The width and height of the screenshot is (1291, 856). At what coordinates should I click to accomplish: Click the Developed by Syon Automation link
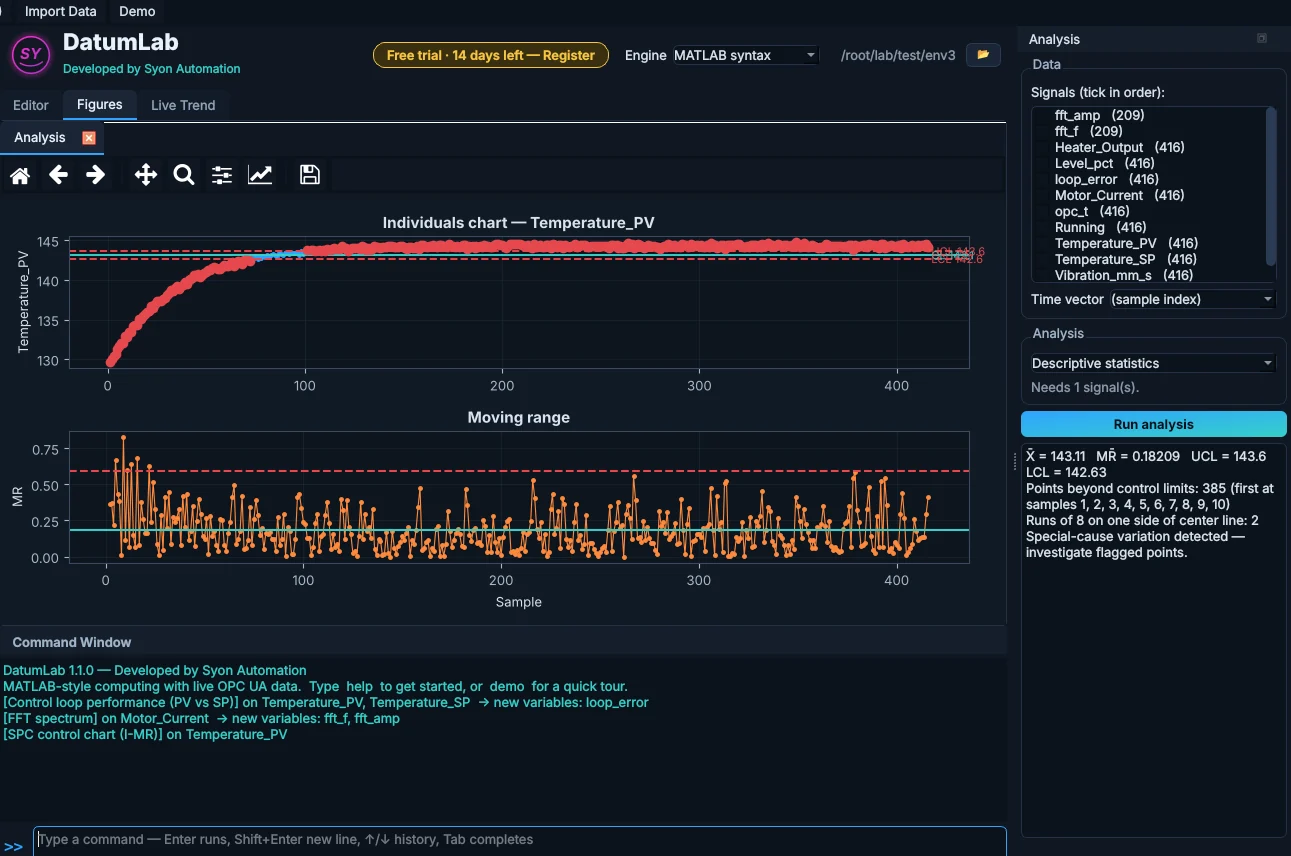pyautogui.click(x=152, y=69)
